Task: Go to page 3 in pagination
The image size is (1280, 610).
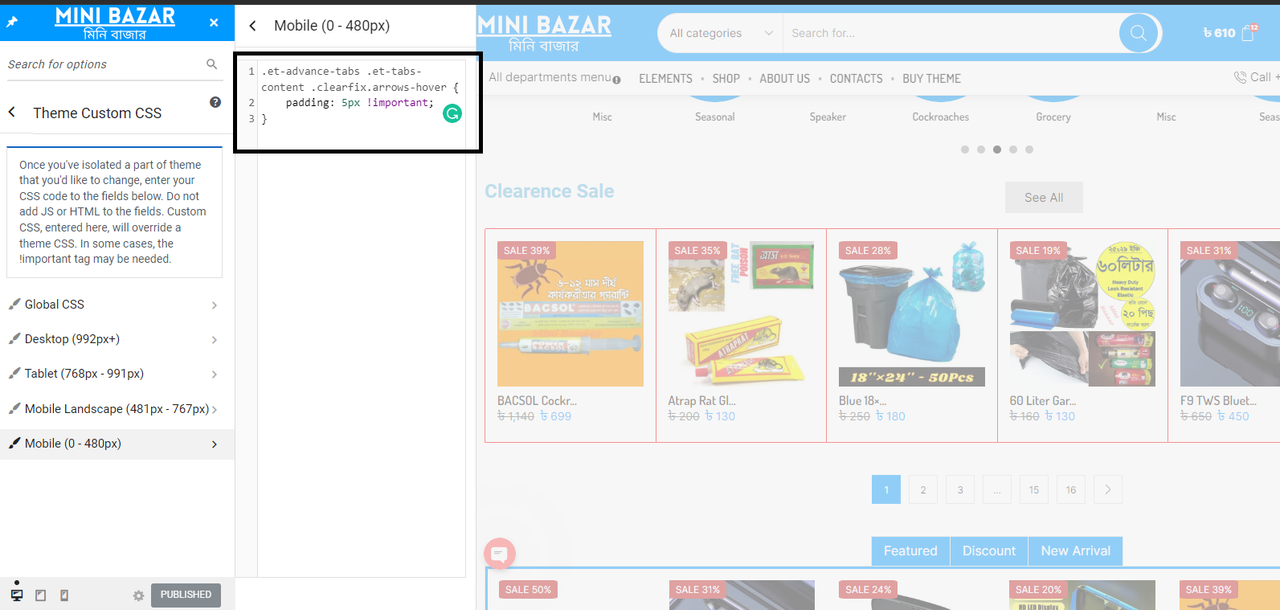Action: tap(960, 490)
